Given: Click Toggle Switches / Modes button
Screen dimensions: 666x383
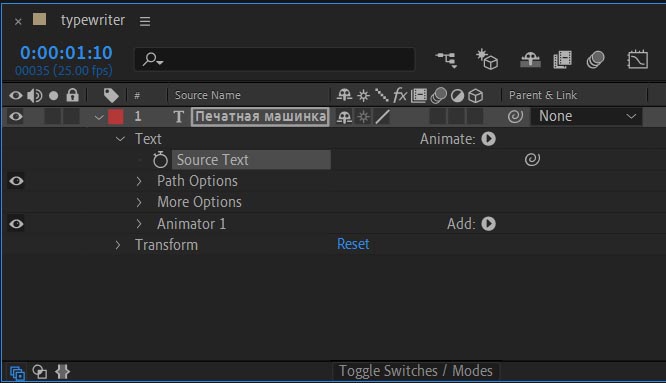Looking at the screenshot, I should tap(415, 371).
